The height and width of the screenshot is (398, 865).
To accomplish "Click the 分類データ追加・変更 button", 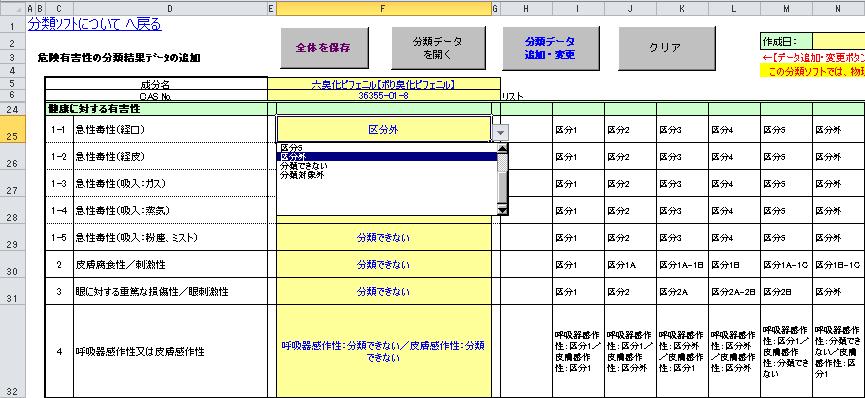I will [550, 48].
